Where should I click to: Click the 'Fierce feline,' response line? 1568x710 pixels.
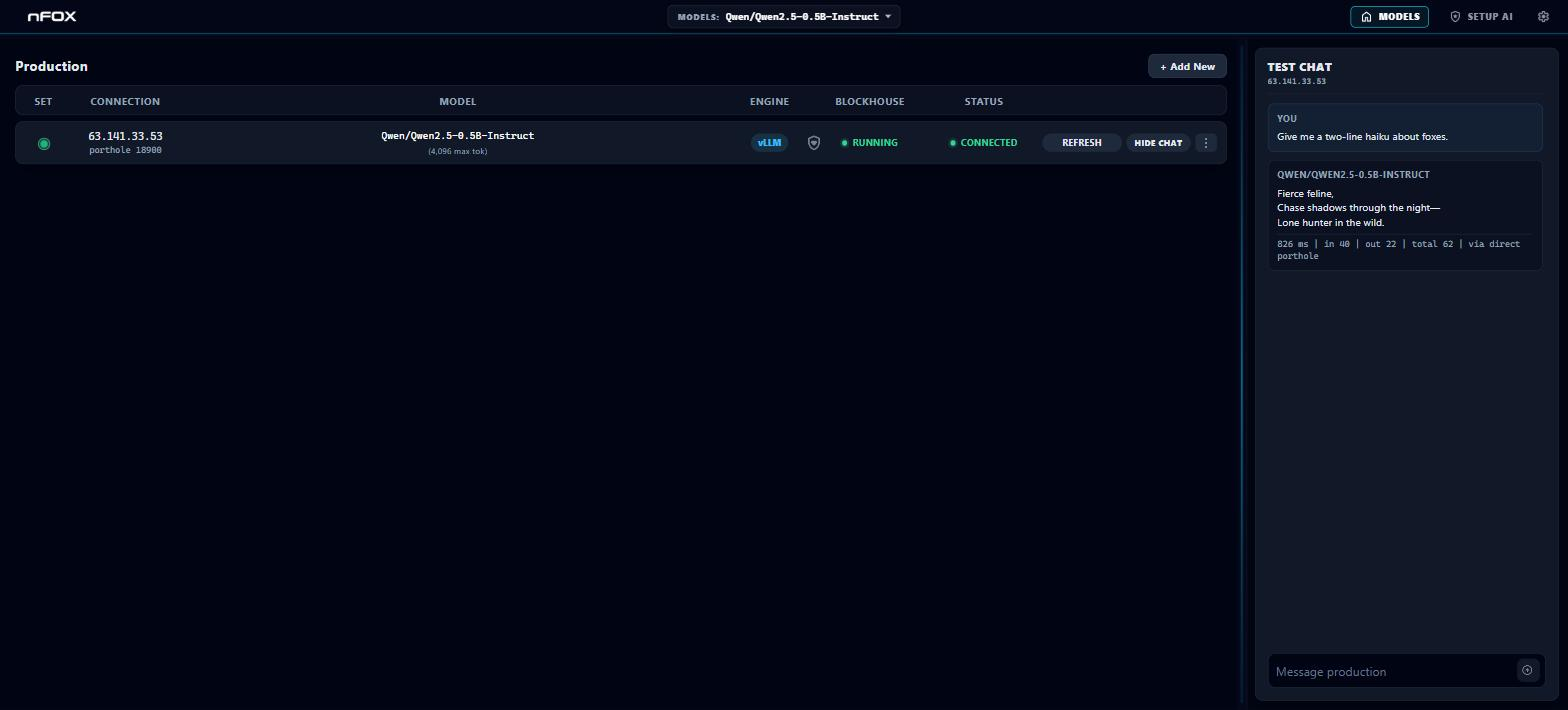point(1305,194)
